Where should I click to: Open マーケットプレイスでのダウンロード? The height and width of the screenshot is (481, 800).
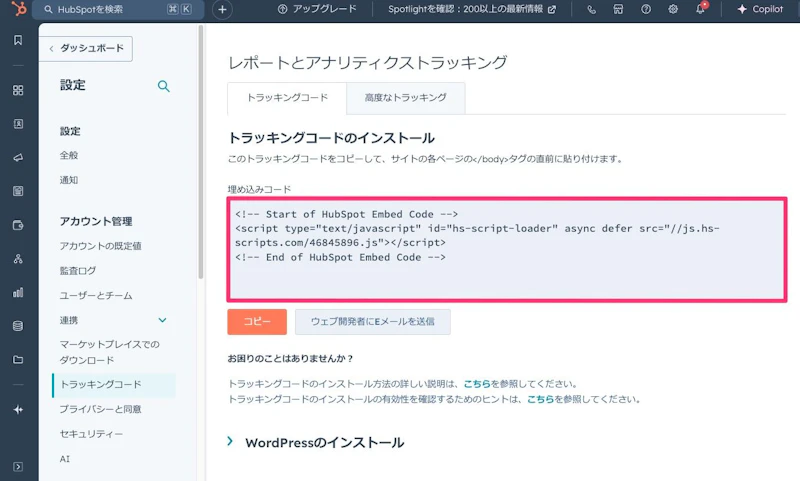[110, 352]
